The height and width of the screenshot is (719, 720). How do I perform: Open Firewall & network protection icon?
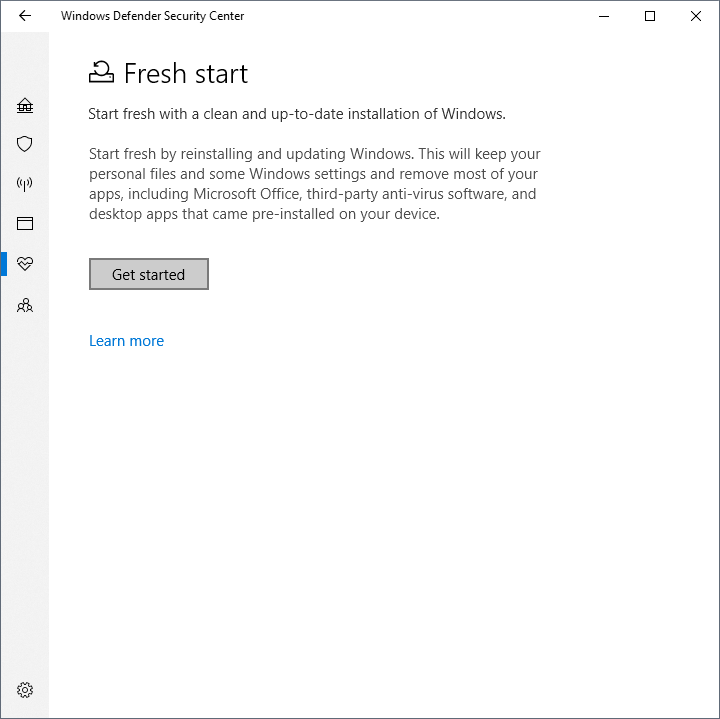(25, 184)
